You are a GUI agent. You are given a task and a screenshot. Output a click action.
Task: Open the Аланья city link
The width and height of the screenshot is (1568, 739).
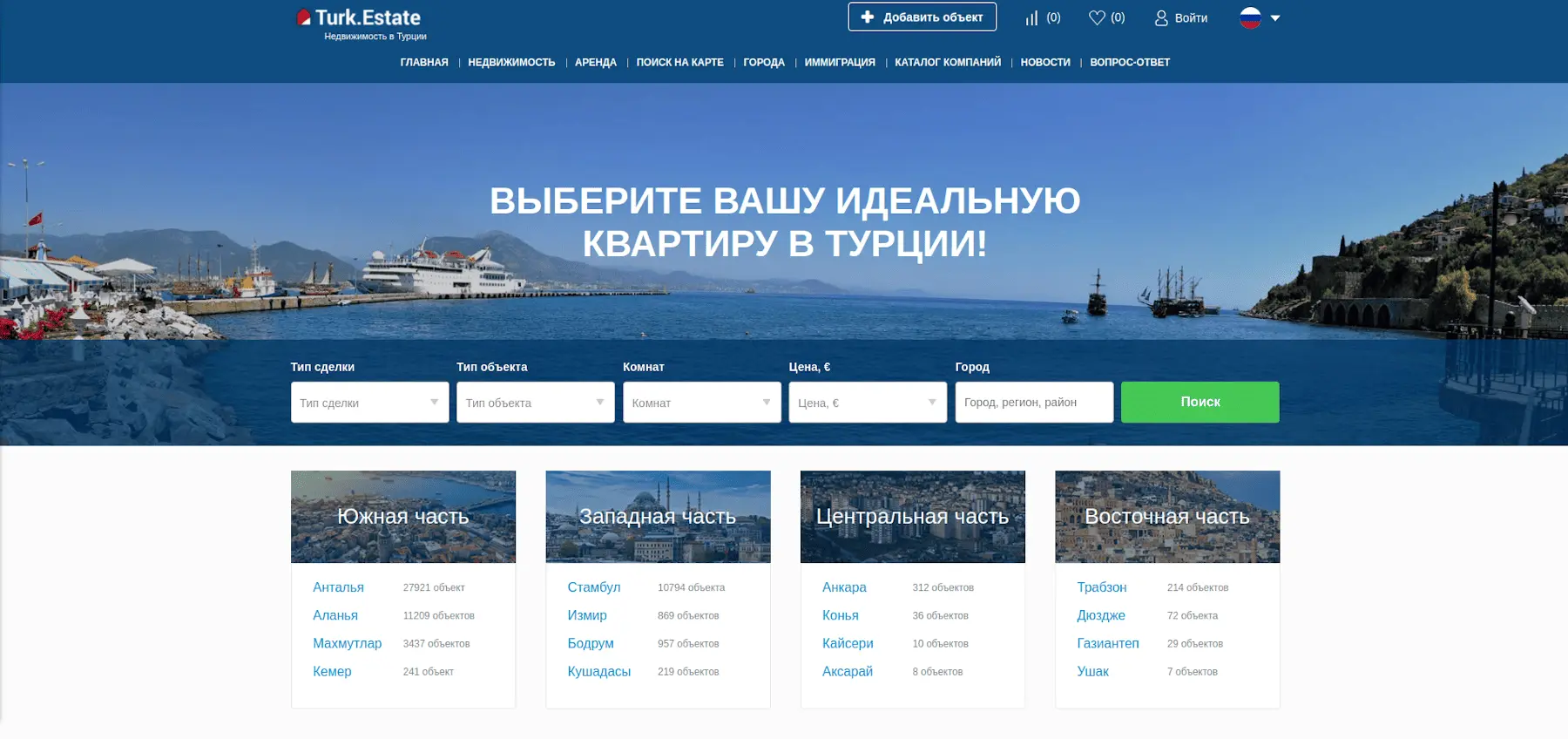(x=335, y=615)
